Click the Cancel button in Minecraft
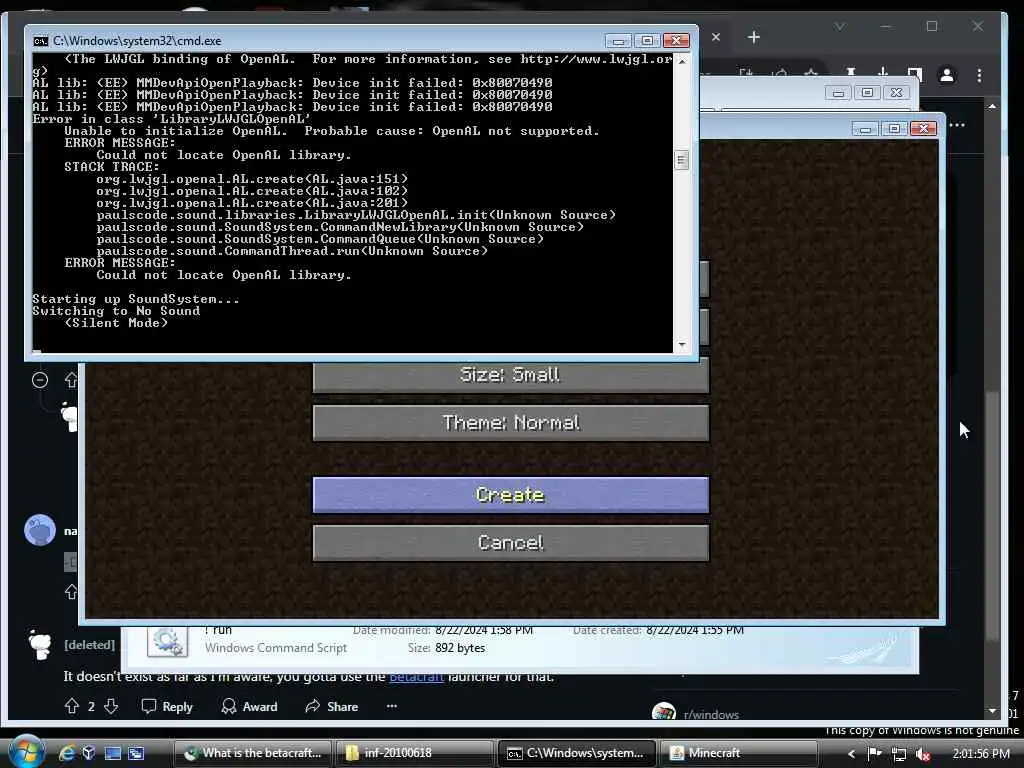This screenshot has width=1024, height=768. (x=511, y=543)
